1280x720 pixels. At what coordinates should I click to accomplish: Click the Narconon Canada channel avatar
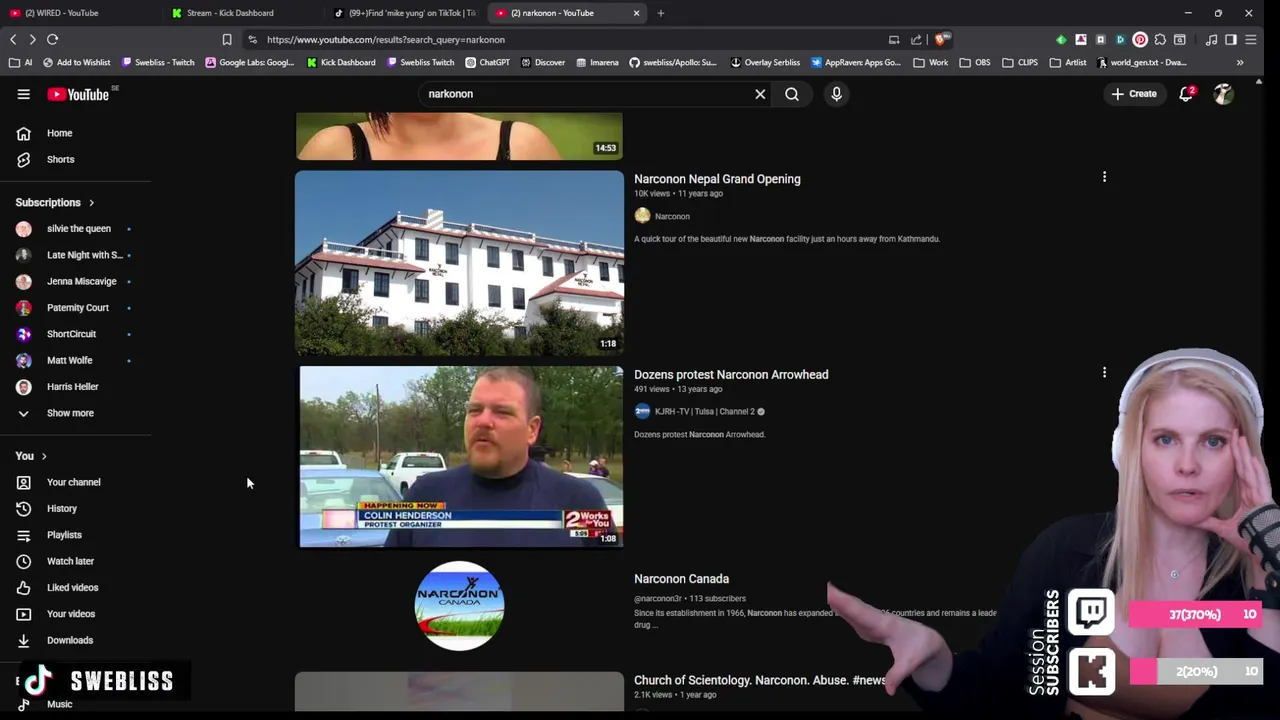tap(459, 606)
